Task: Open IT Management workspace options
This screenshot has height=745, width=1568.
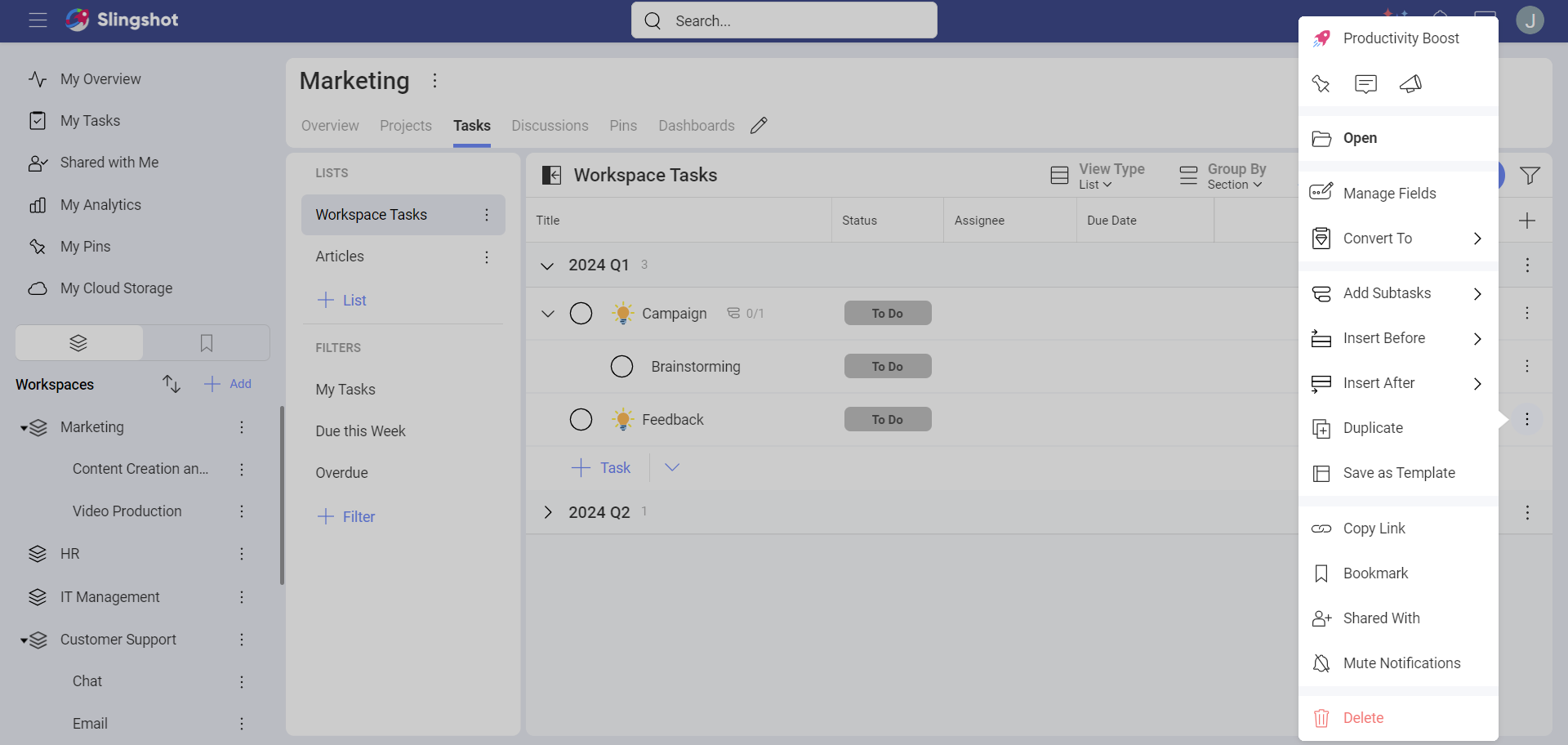Action: coord(242,597)
